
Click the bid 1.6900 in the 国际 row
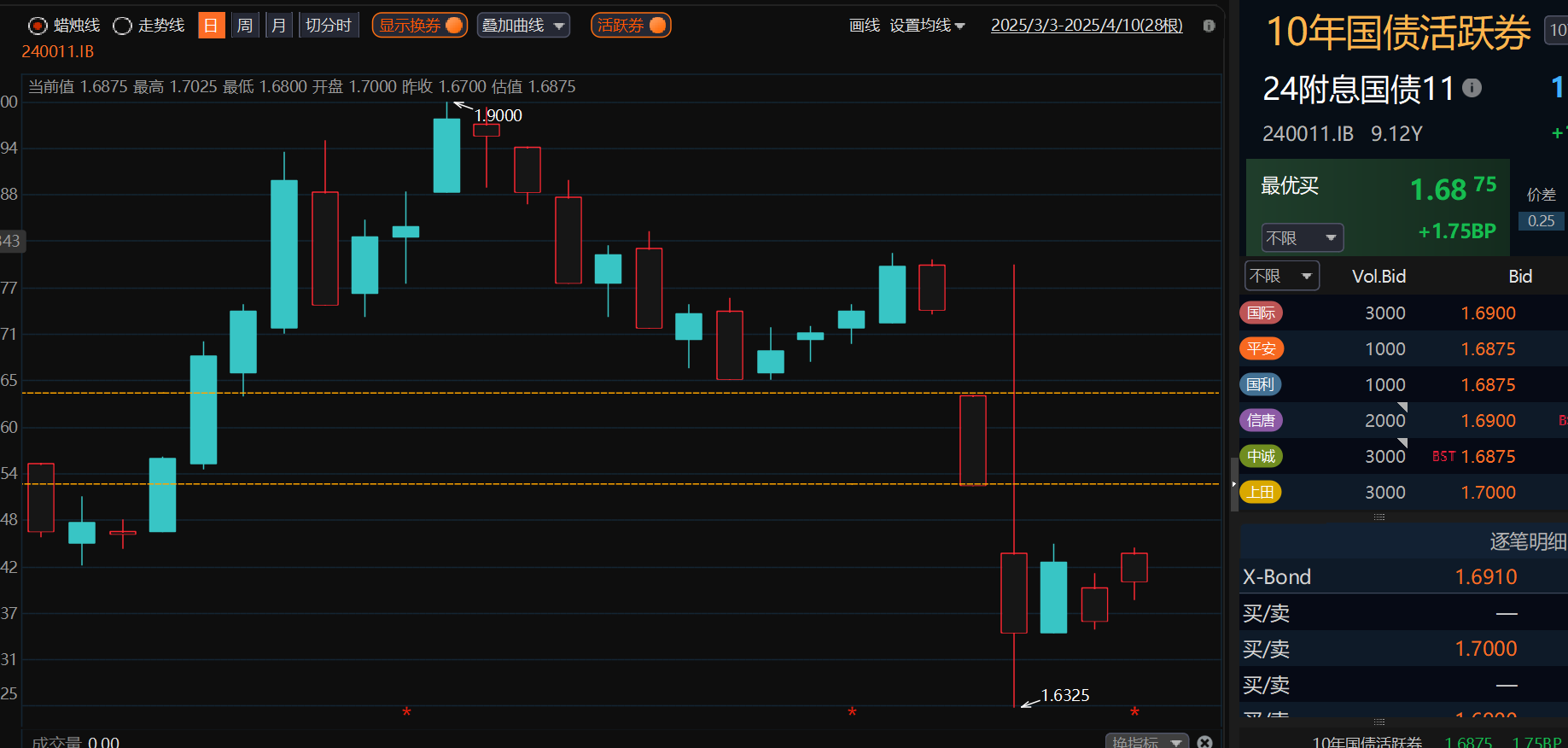(x=1488, y=313)
